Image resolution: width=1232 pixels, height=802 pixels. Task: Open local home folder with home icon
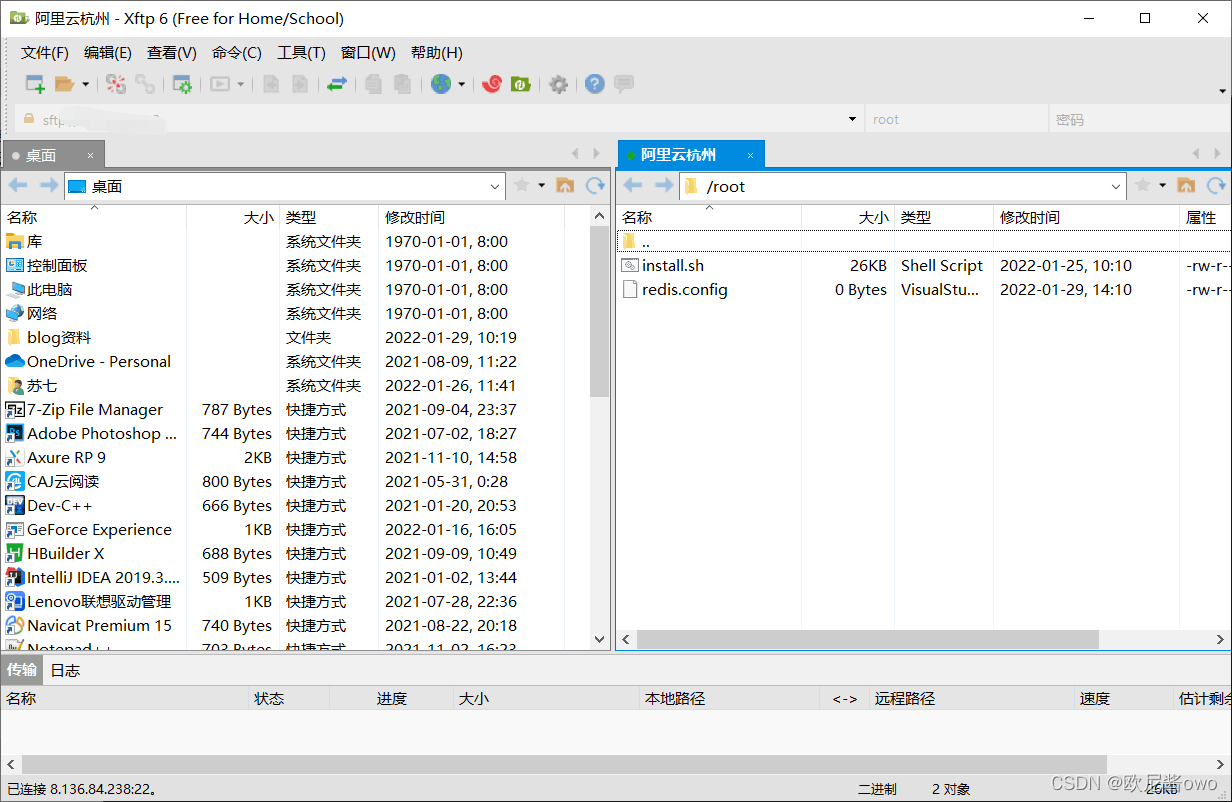(565, 186)
